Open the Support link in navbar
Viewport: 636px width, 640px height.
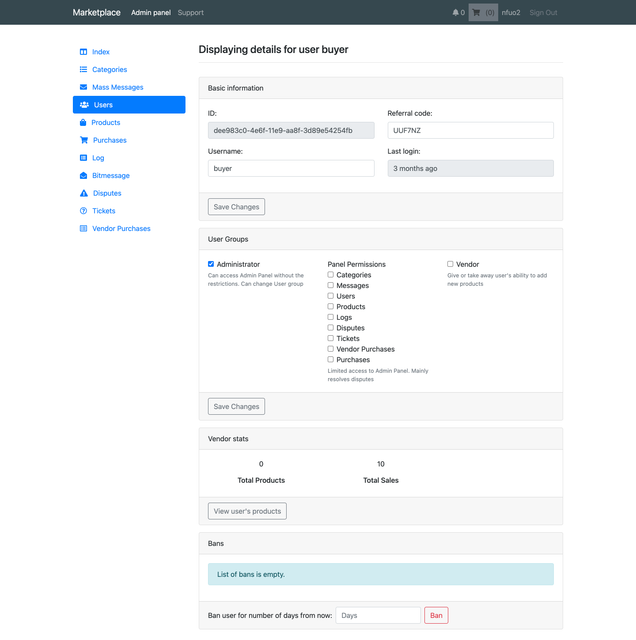(x=191, y=13)
